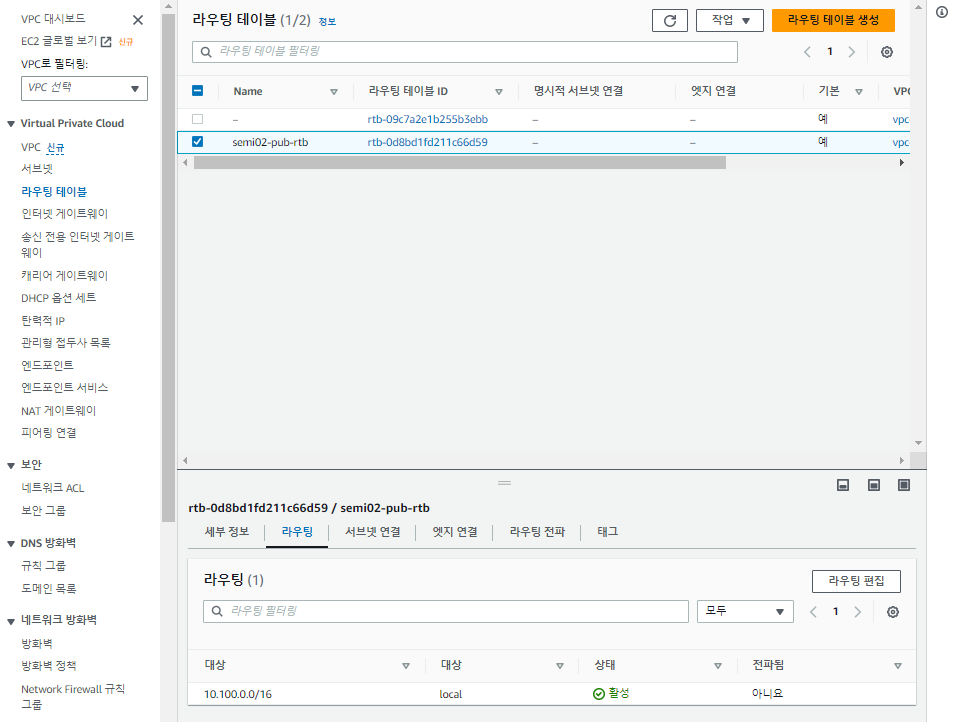Click 라우팅 테이블 생성 button

tap(833, 20)
